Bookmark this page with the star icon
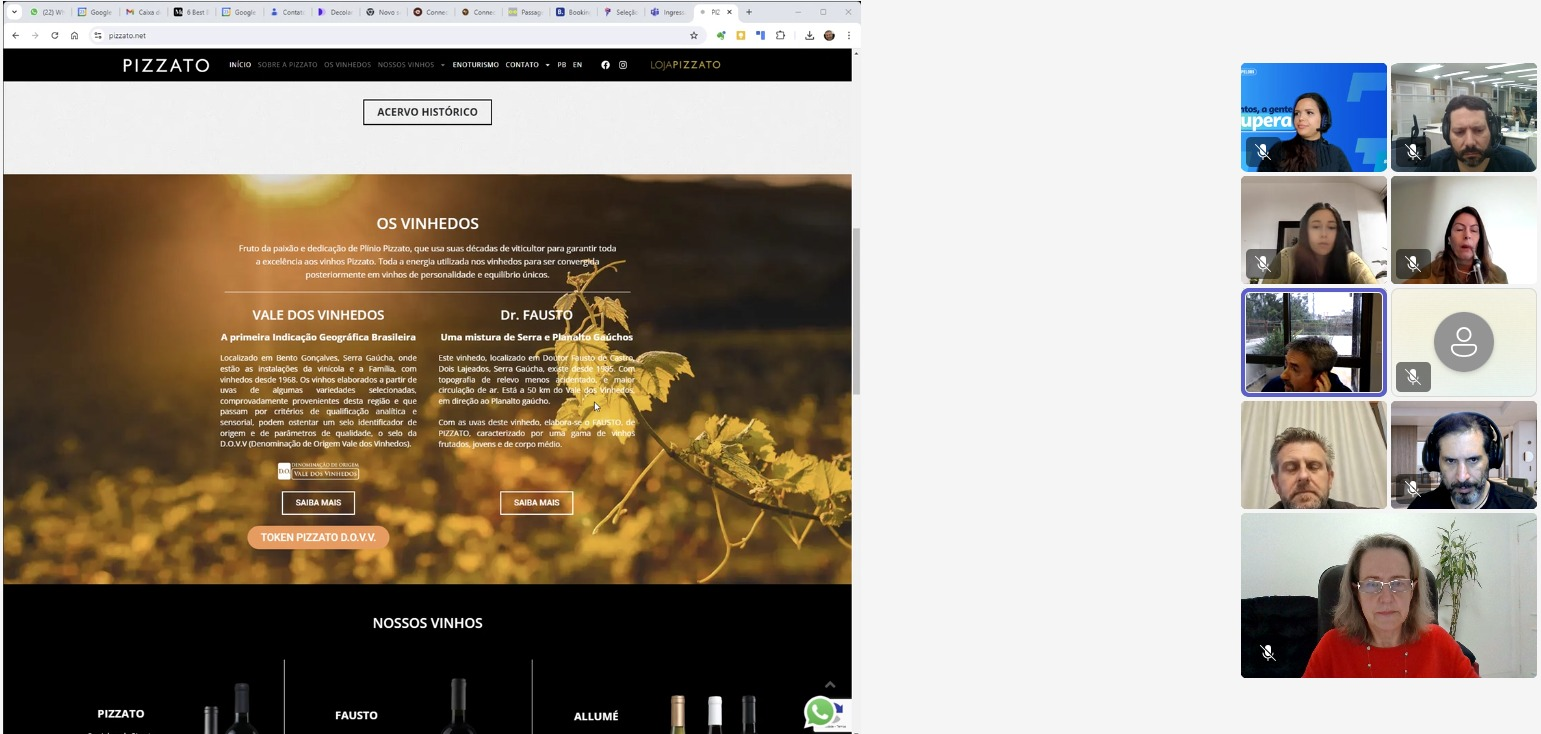Image resolution: width=1541 pixels, height=734 pixels. [x=693, y=35]
